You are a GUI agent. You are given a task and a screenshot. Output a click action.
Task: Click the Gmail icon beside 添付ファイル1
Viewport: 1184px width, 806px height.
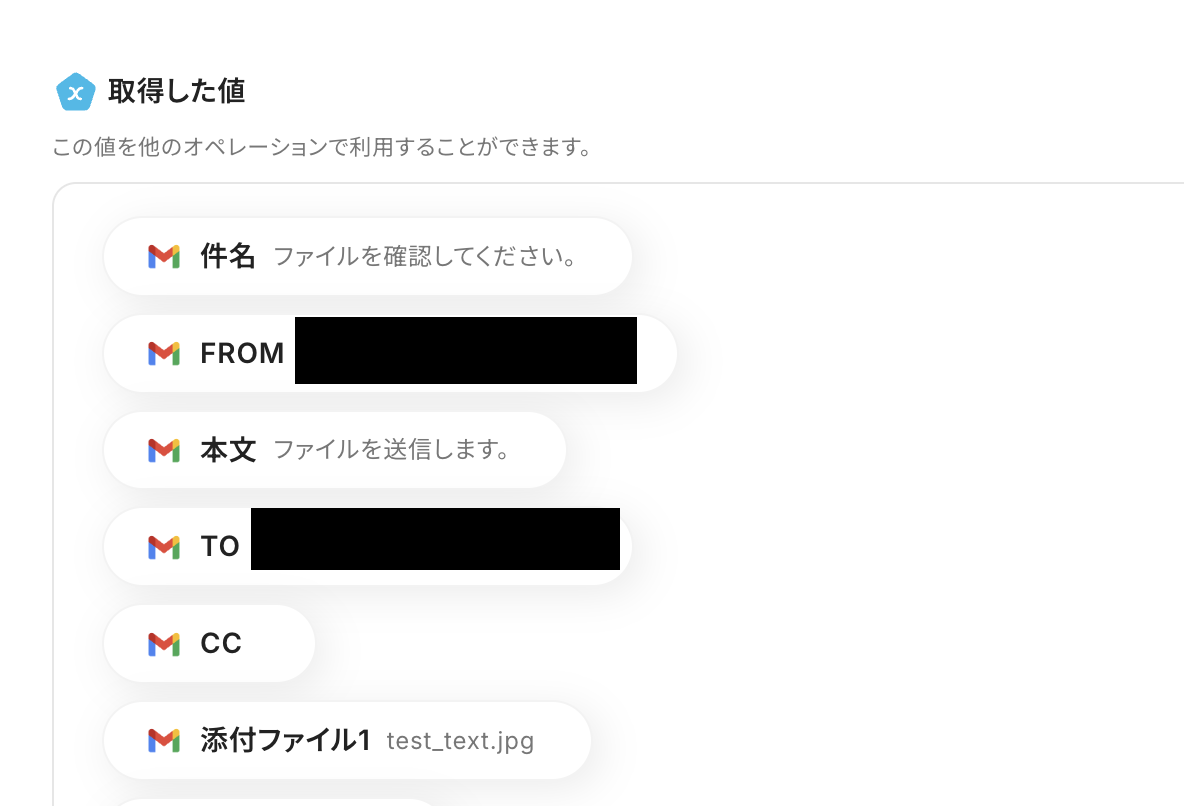click(x=164, y=740)
